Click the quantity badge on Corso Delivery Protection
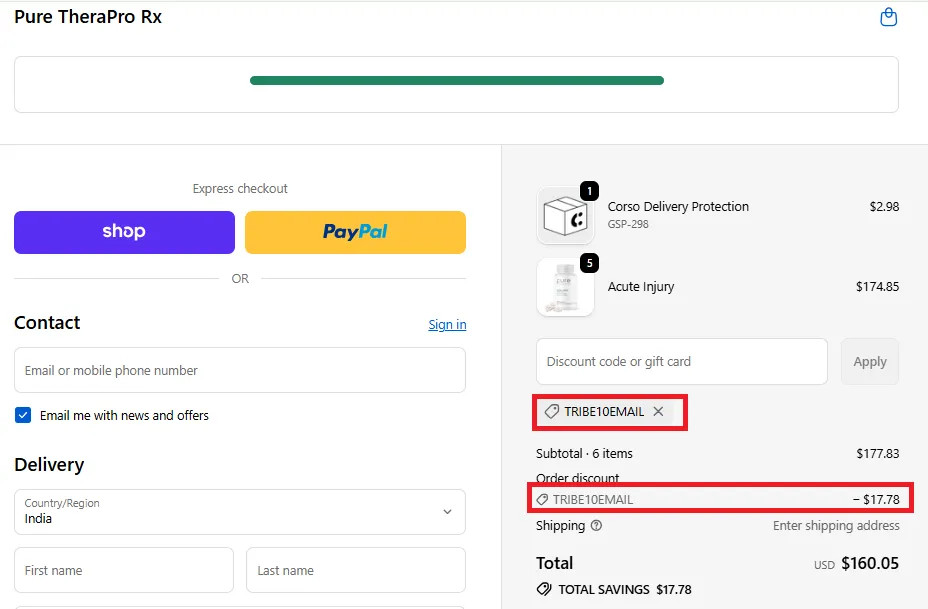Image resolution: width=928 pixels, height=609 pixels. (589, 189)
